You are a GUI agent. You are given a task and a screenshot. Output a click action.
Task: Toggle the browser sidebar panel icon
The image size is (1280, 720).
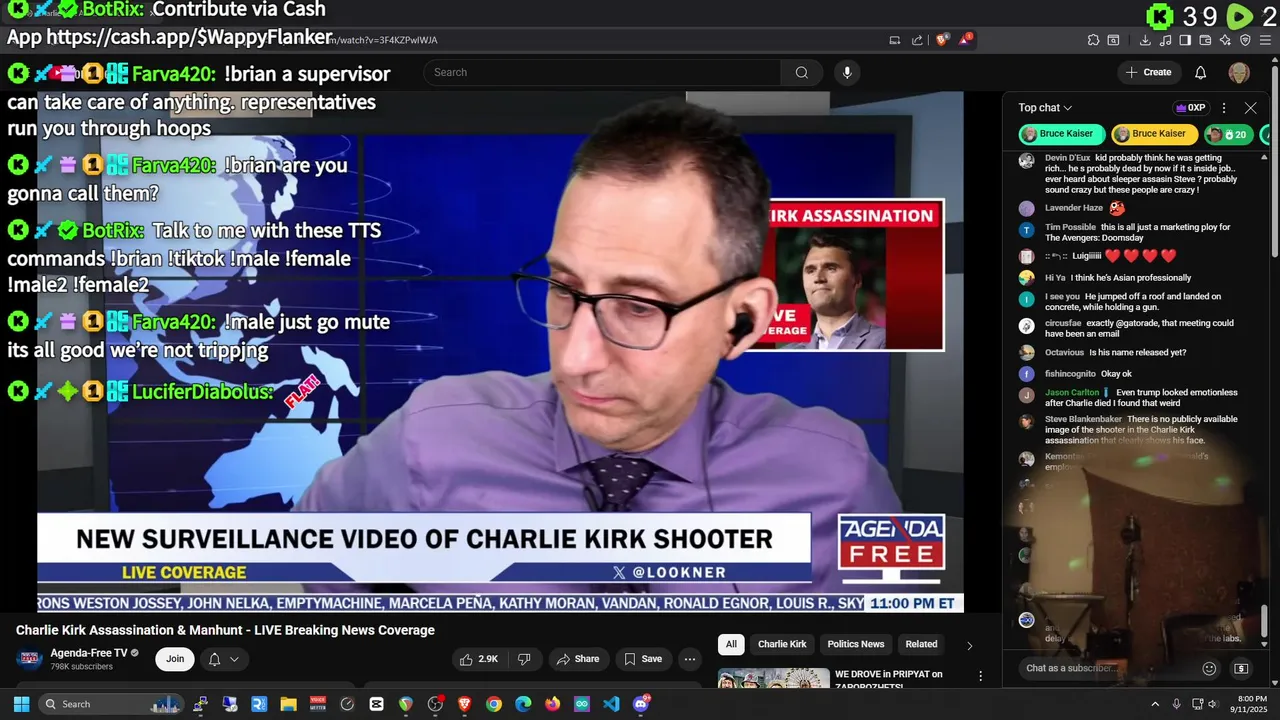coord(1185,40)
